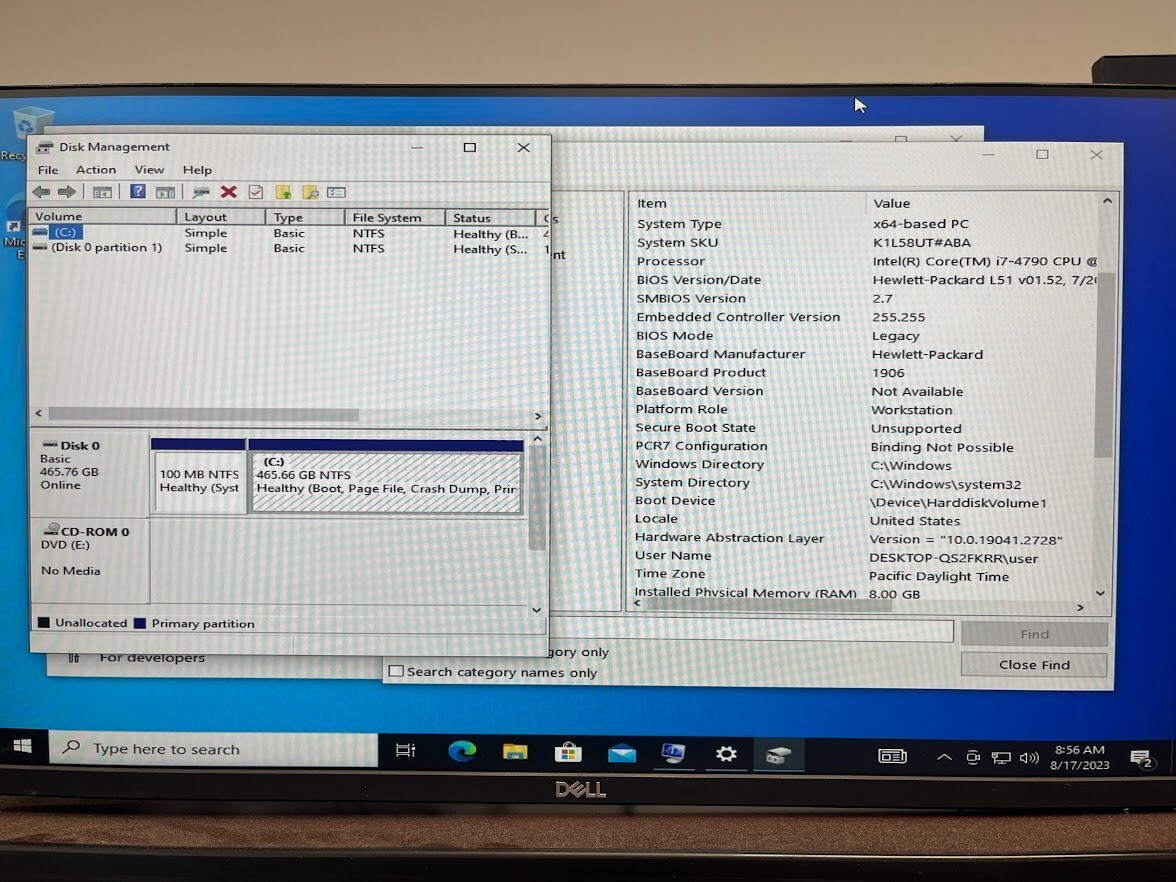Viewport: 1176px width, 882px height.
Task: Click the folder with magnifier toolbar icon
Action: click(x=310, y=193)
